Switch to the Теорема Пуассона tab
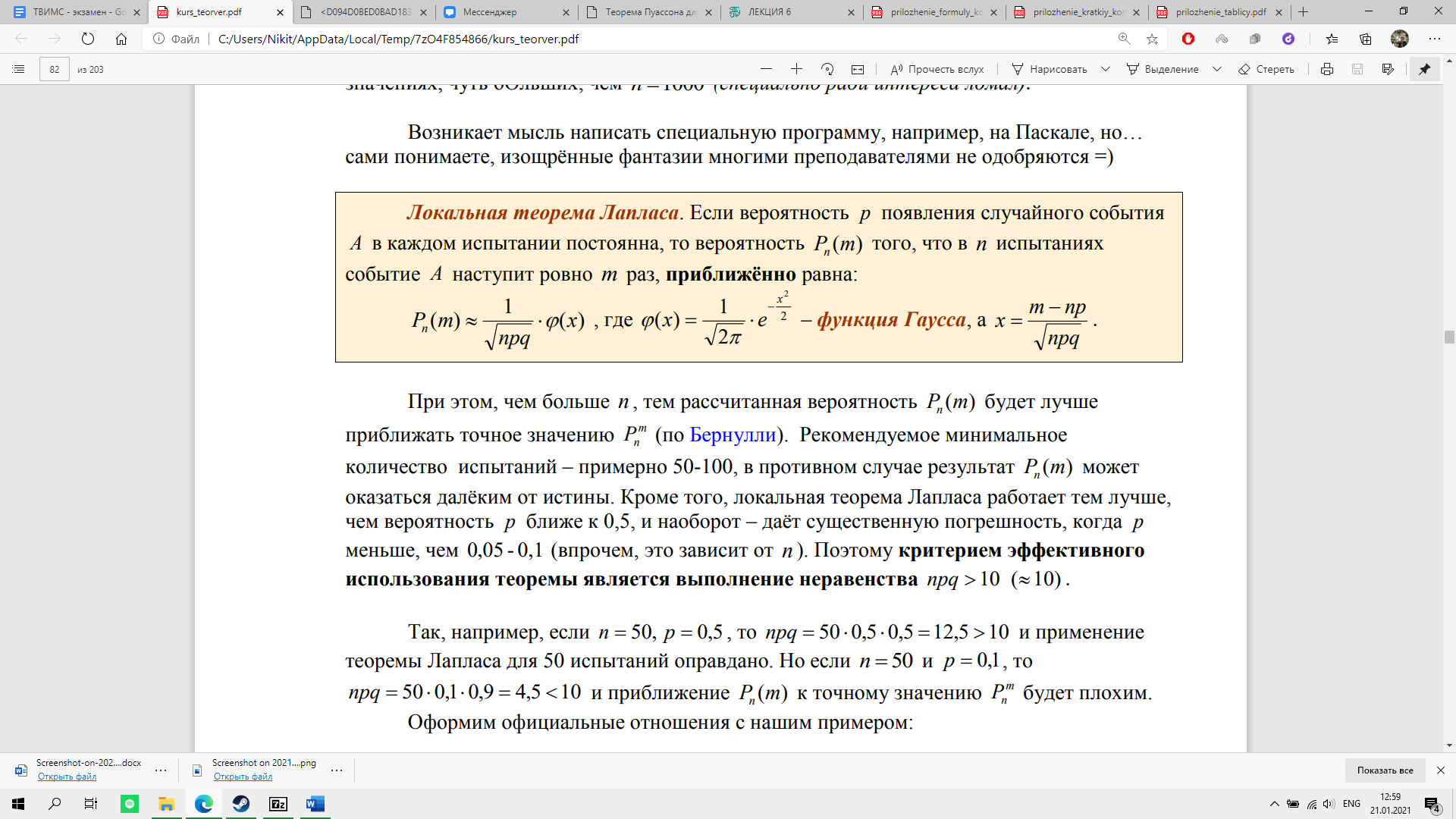The width and height of the screenshot is (1456, 819). click(648, 12)
